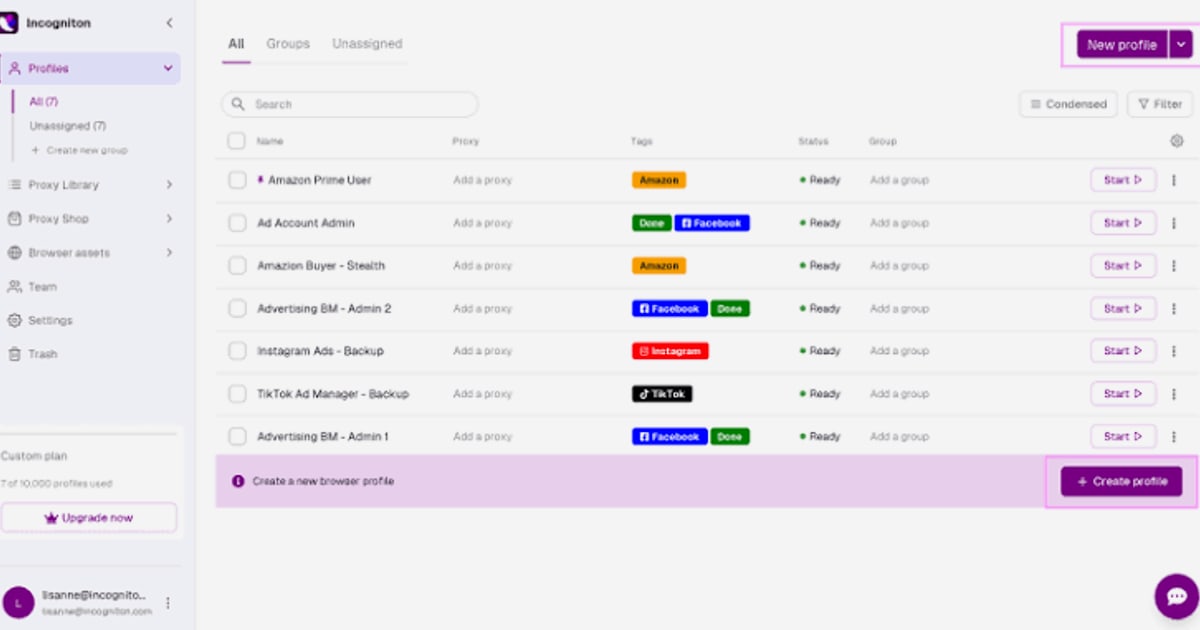Open the chat support bubble
Viewport: 1200px width, 630px height.
point(1176,596)
